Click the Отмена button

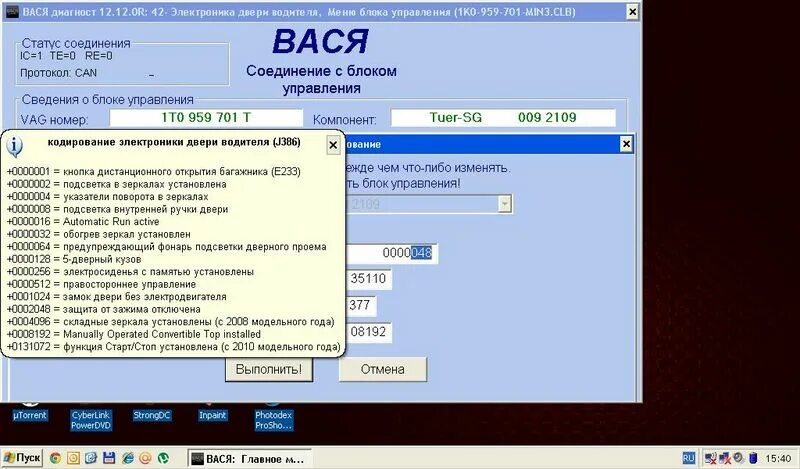point(383,369)
